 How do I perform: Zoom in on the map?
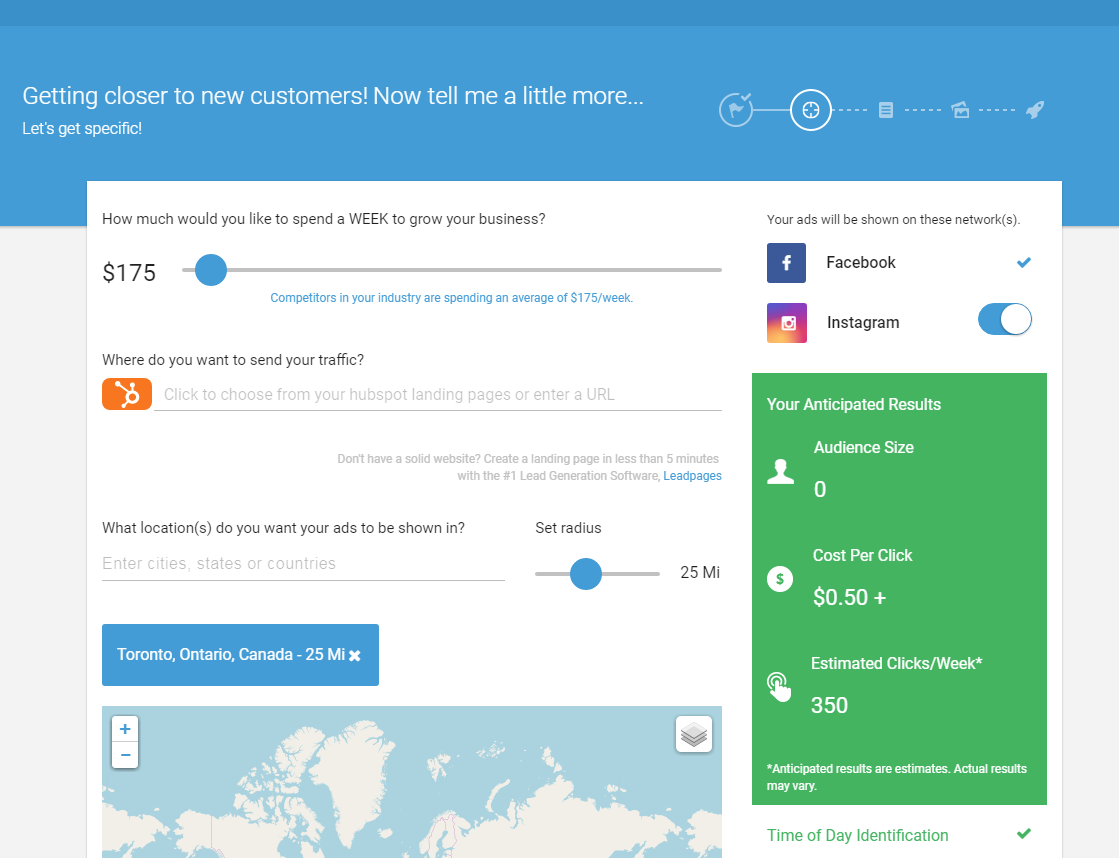click(125, 729)
